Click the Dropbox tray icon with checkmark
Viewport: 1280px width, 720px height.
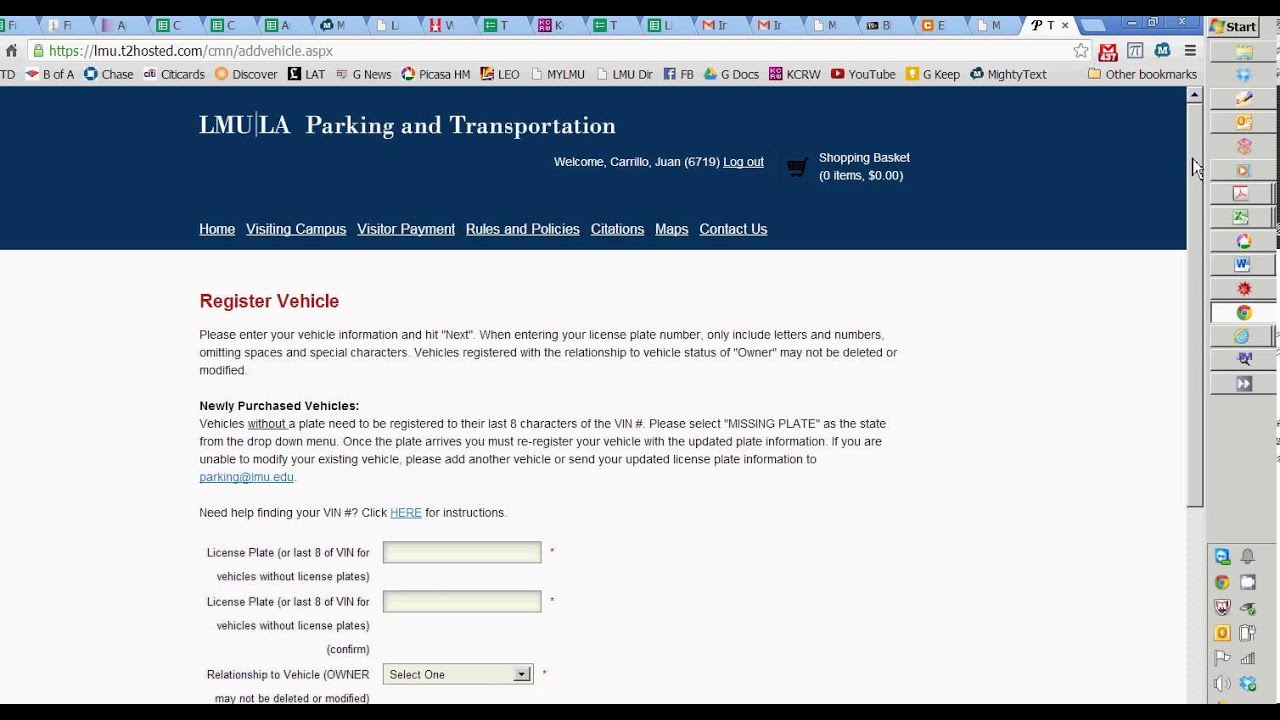(1248, 684)
